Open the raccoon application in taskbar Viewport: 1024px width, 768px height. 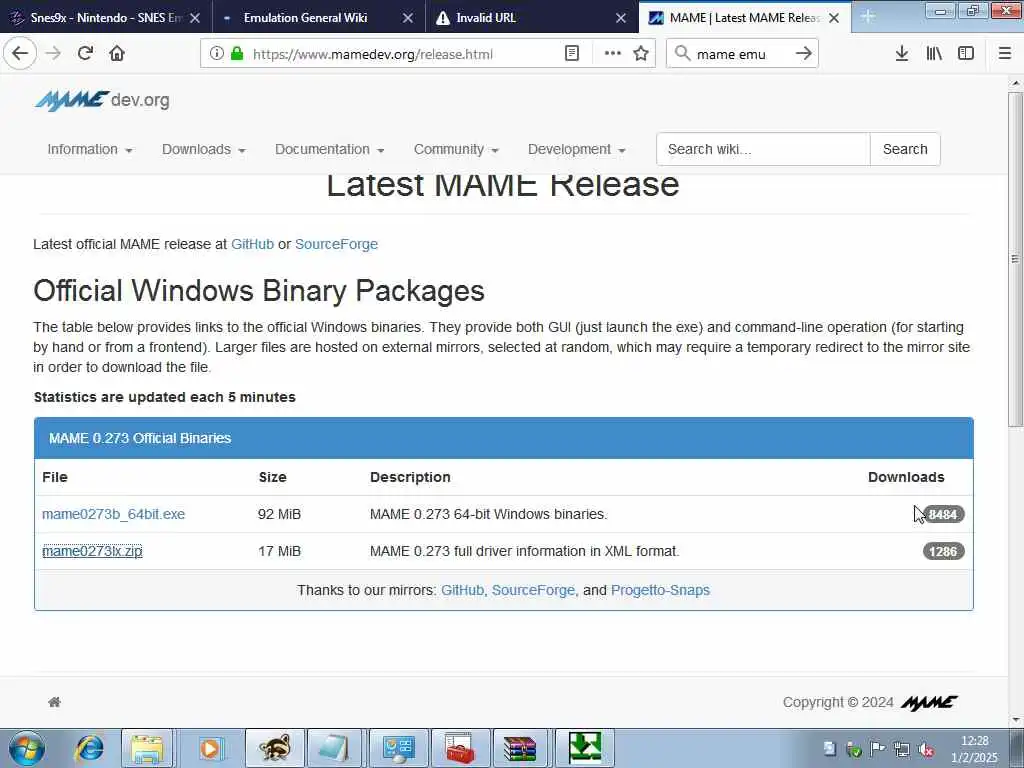coord(274,748)
